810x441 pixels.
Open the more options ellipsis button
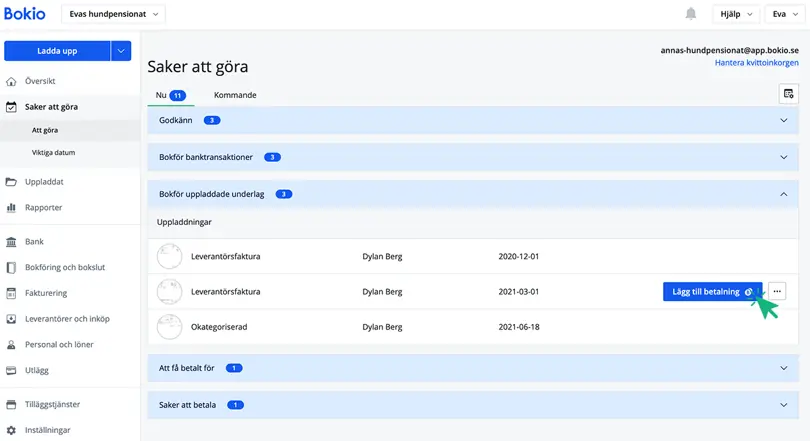point(777,292)
